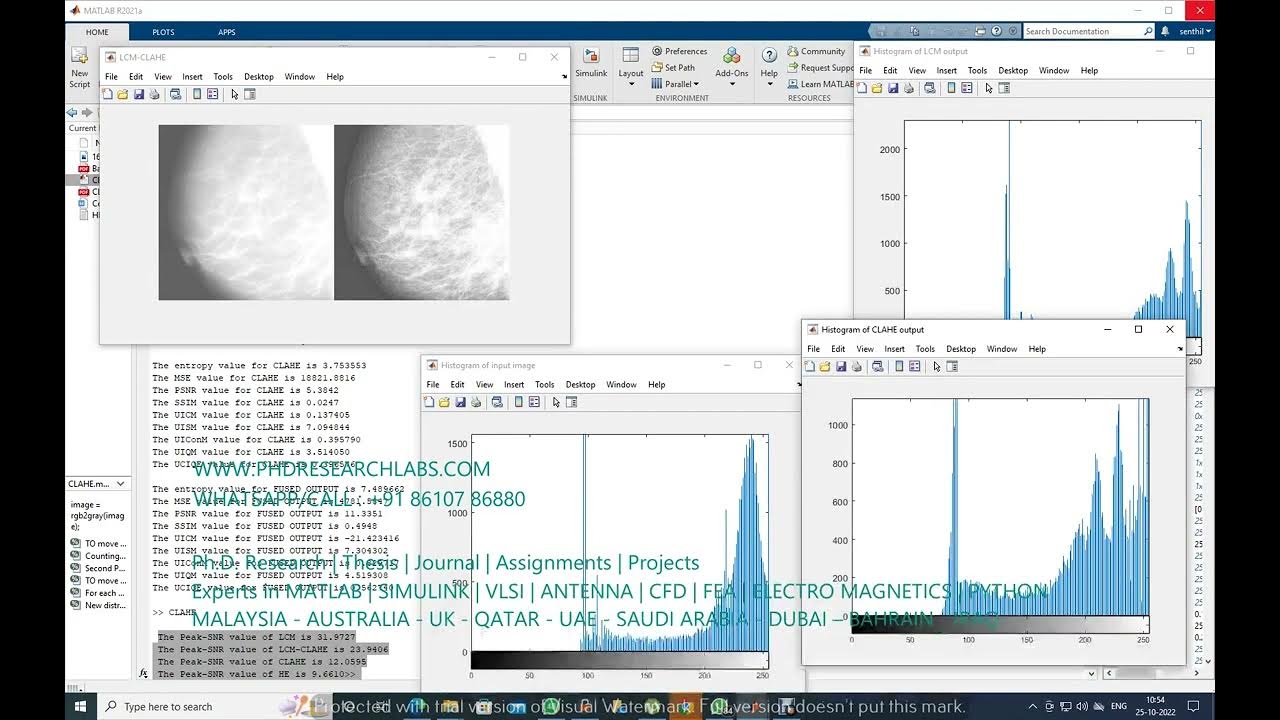Click Set Path in Environment section

[673, 68]
